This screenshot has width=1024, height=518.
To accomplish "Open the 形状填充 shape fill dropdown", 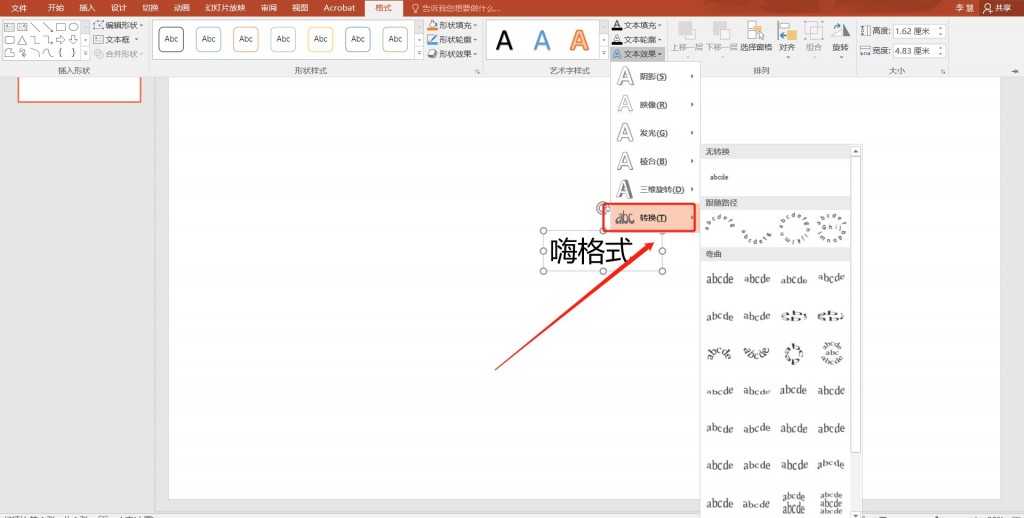I will (x=452, y=25).
